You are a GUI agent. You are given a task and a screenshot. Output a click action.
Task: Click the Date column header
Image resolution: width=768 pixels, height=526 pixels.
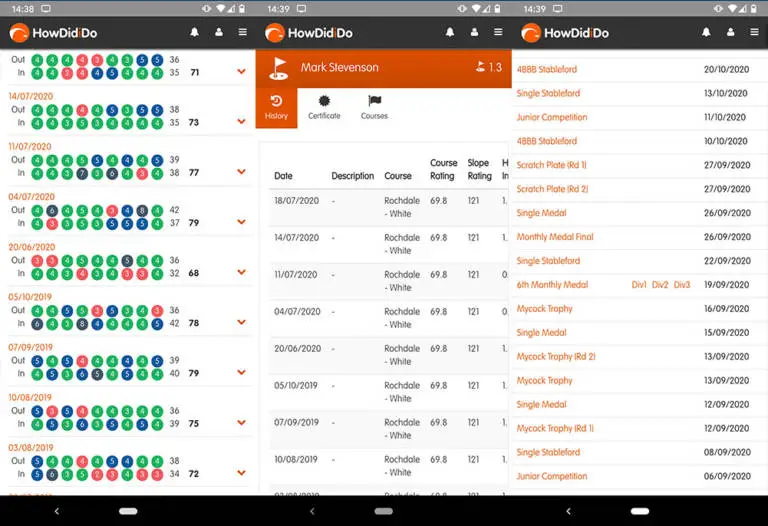click(283, 176)
